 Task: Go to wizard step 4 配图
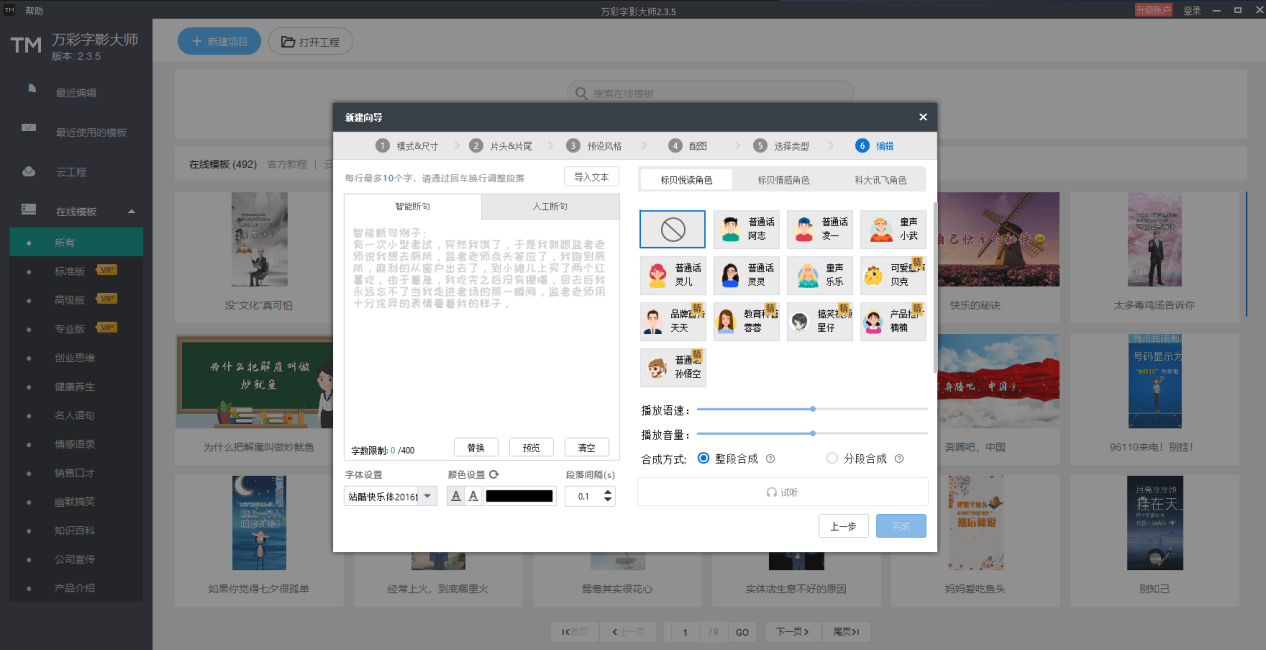pyautogui.click(x=688, y=145)
